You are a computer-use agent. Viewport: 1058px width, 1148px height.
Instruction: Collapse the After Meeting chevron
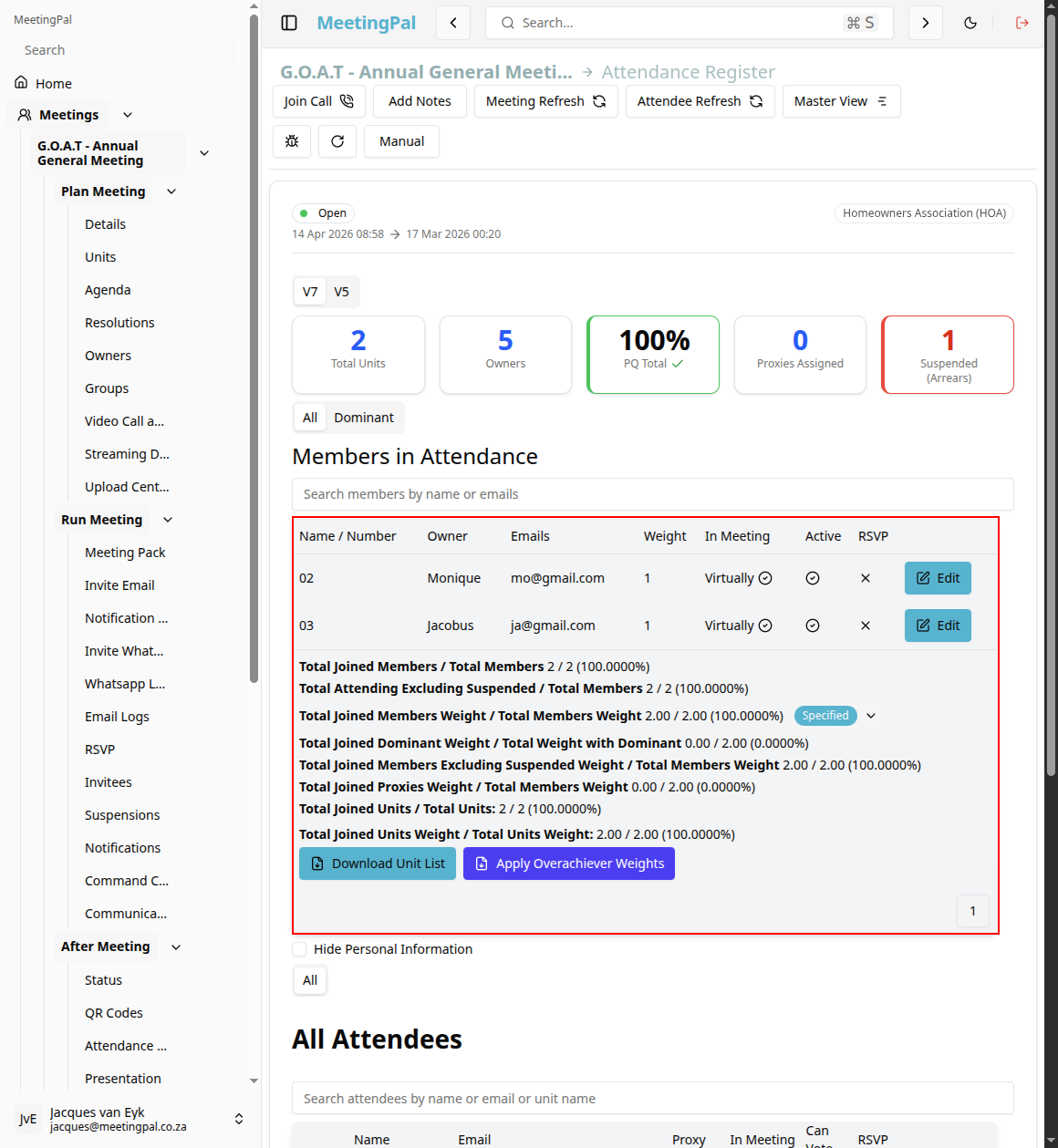point(176,947)
